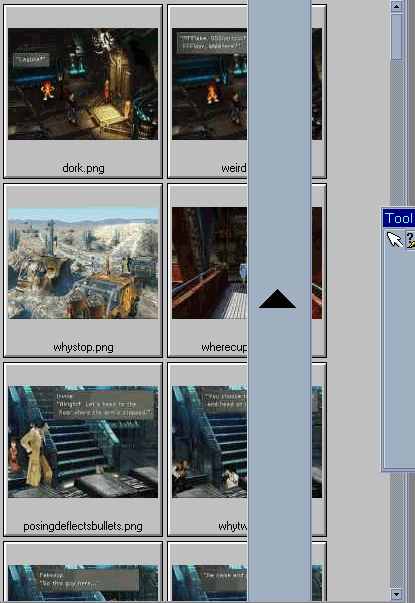Click the scrollbar up arrow
Image resolution: width=415 pixels, height=603 pixels.
(x=396, y=6)
